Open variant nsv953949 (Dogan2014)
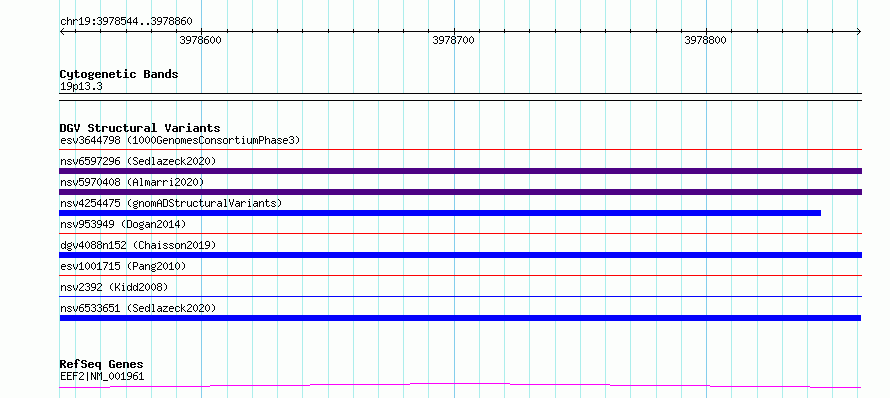Image resolution: width=890 pixels, height=398 pixels. [123, 224]
